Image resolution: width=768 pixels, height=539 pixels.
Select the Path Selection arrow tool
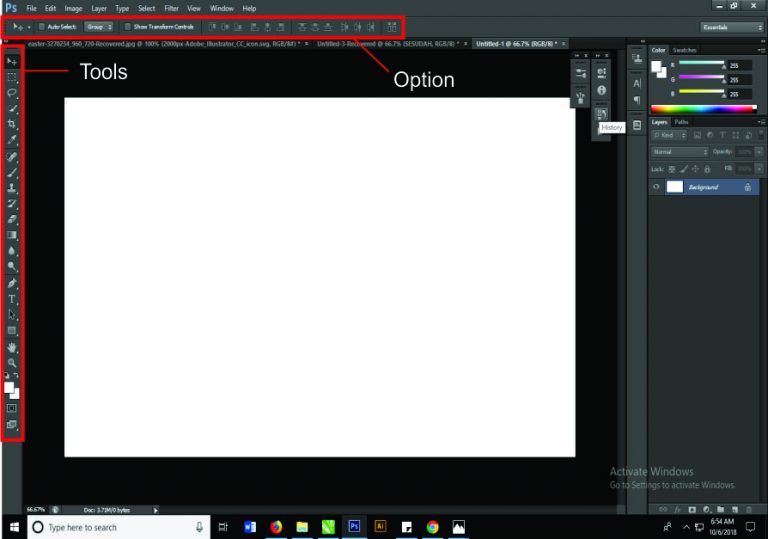click(12, 315)
